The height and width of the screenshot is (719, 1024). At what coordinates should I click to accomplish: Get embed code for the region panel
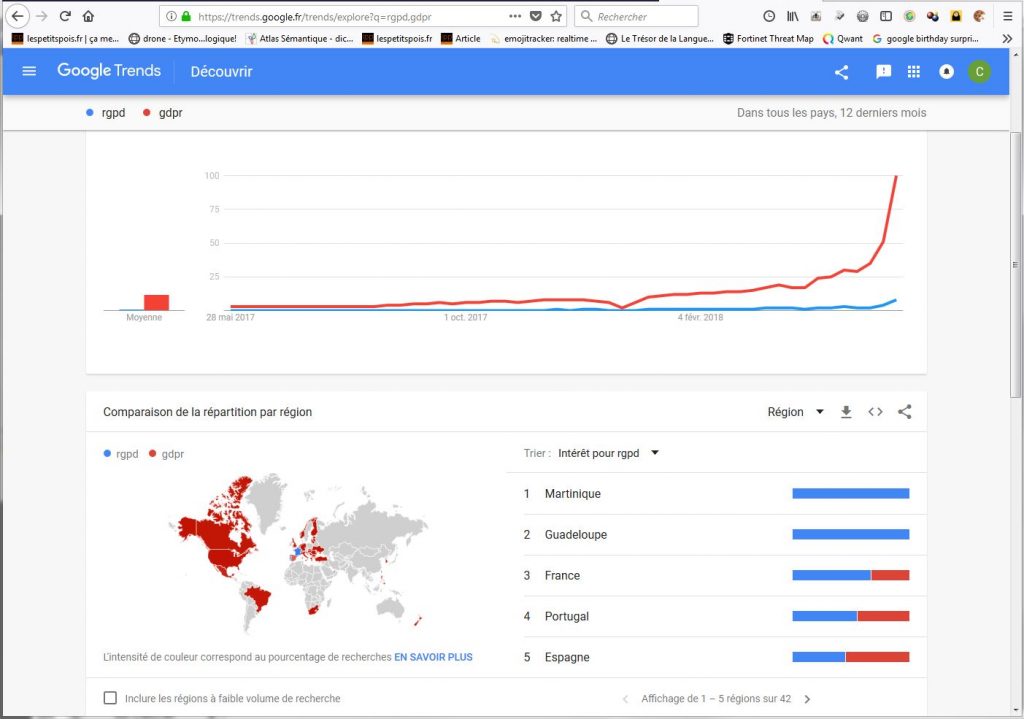875,412
